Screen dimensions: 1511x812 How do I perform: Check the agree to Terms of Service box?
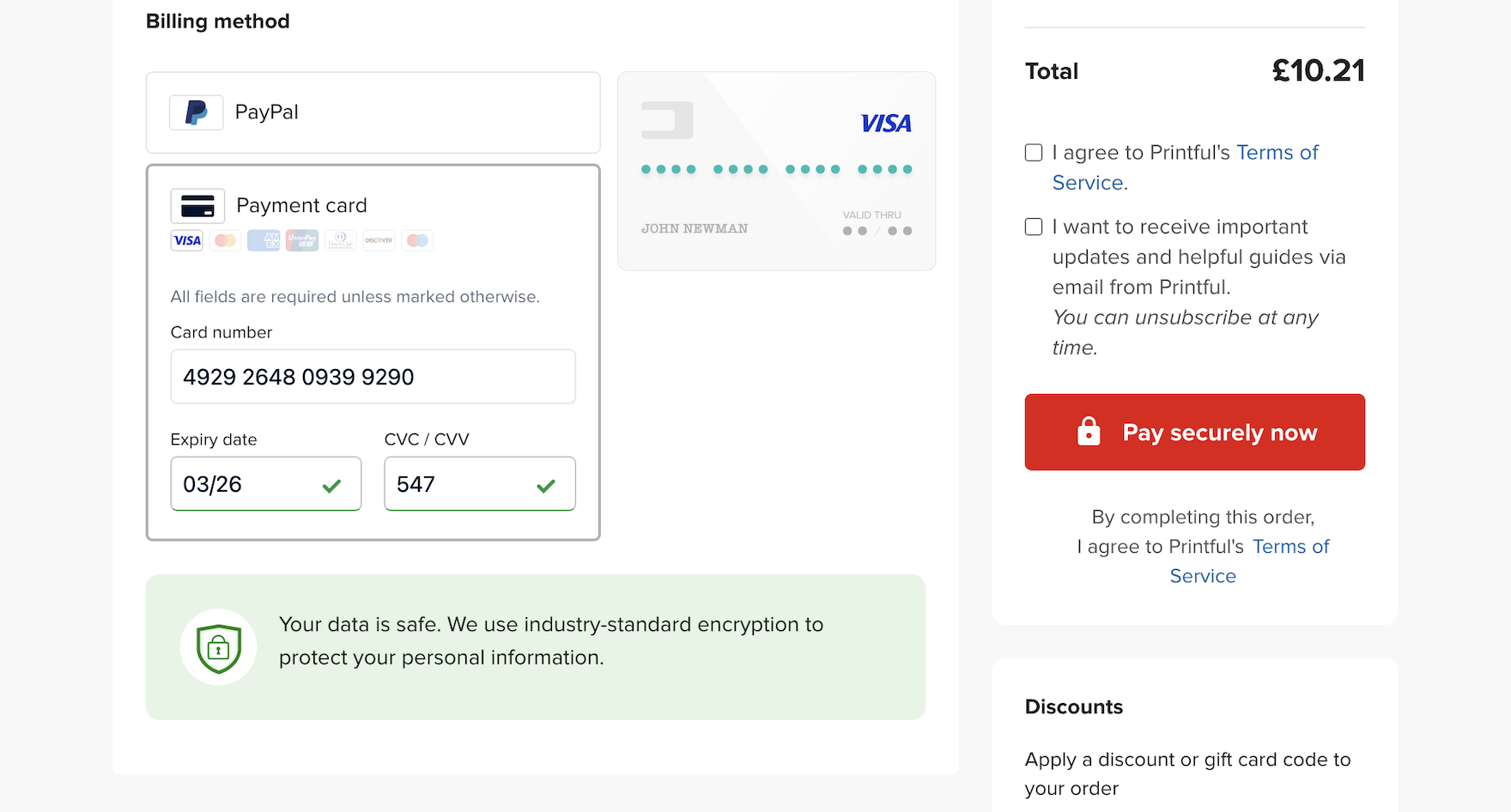(1034, 153)
